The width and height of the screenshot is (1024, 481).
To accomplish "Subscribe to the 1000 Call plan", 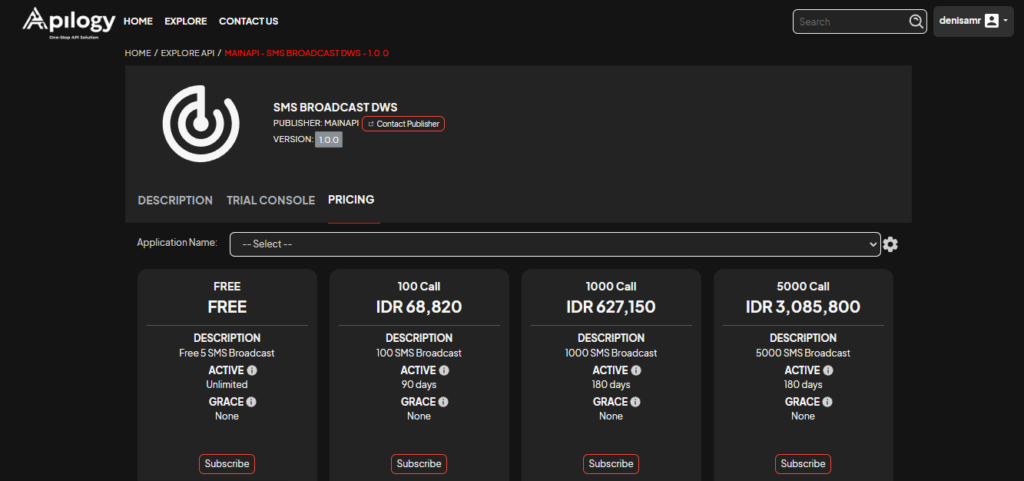I will click(x=611, y=464).
